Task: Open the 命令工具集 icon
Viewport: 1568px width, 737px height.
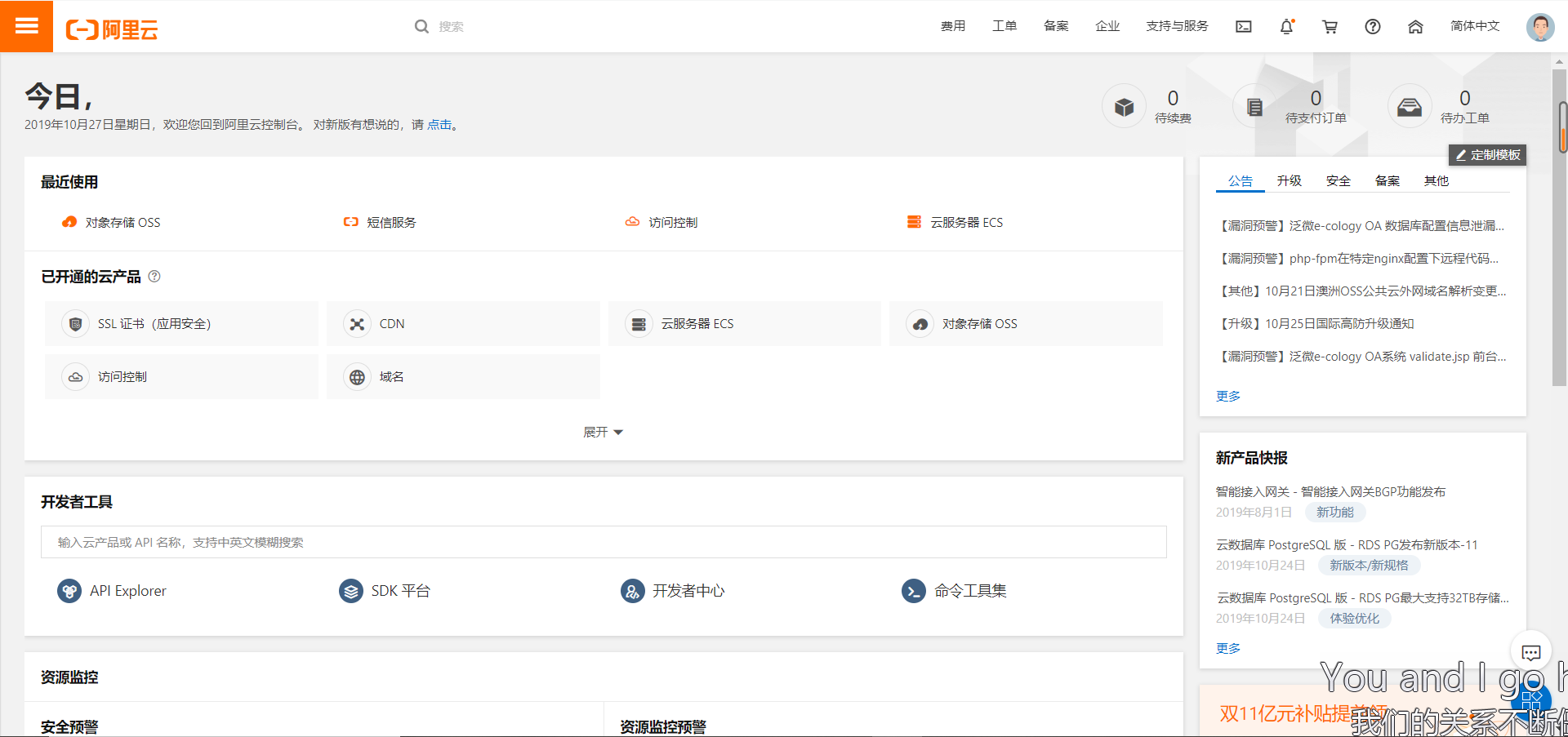Action: click(x=914, y=590)
